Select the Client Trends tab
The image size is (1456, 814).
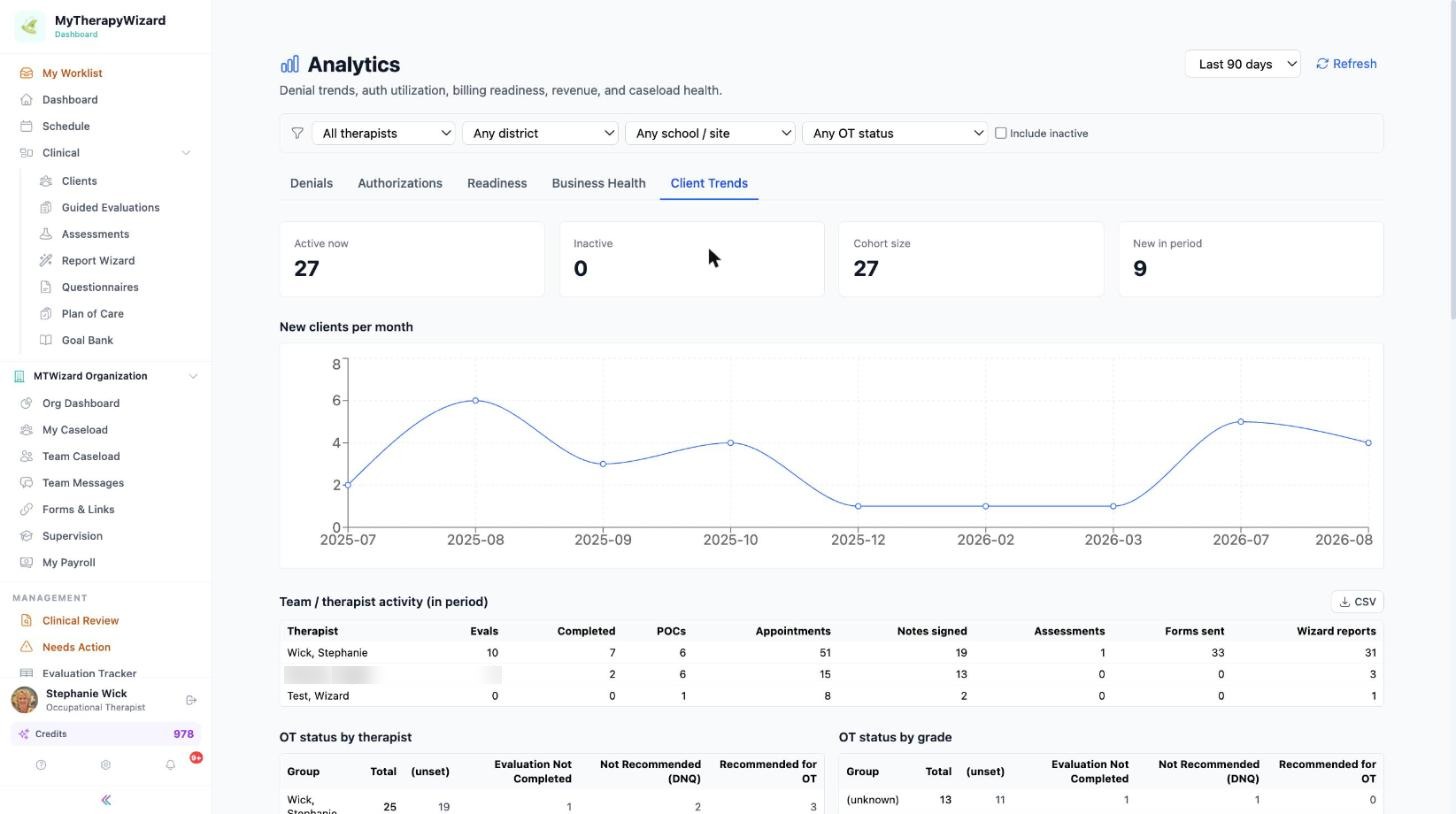pyautogui.click(x=709, y=183)
